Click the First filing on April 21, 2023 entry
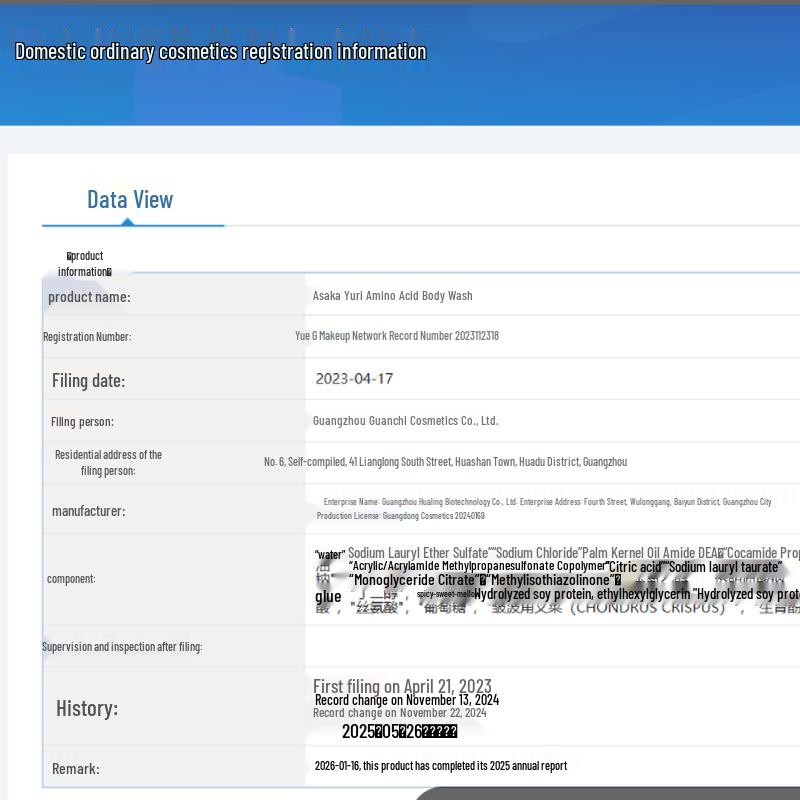 pyautogui.click(x=402, y=686)
